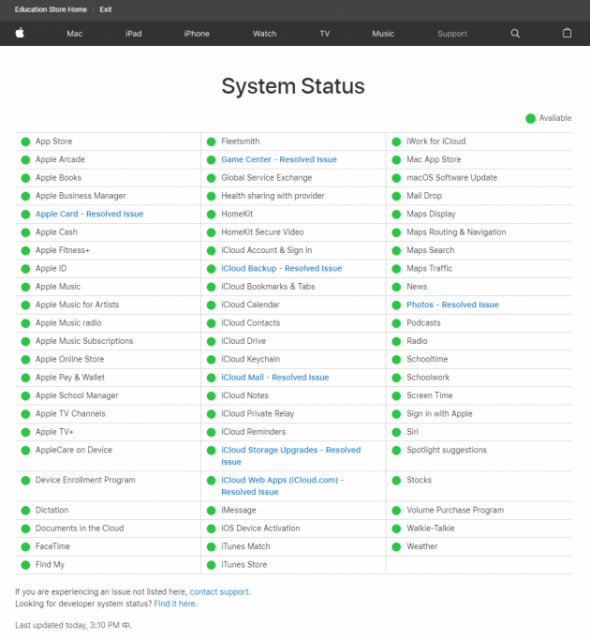
Task: Click the Apple Arcade entry
Action: pos(60,159)
